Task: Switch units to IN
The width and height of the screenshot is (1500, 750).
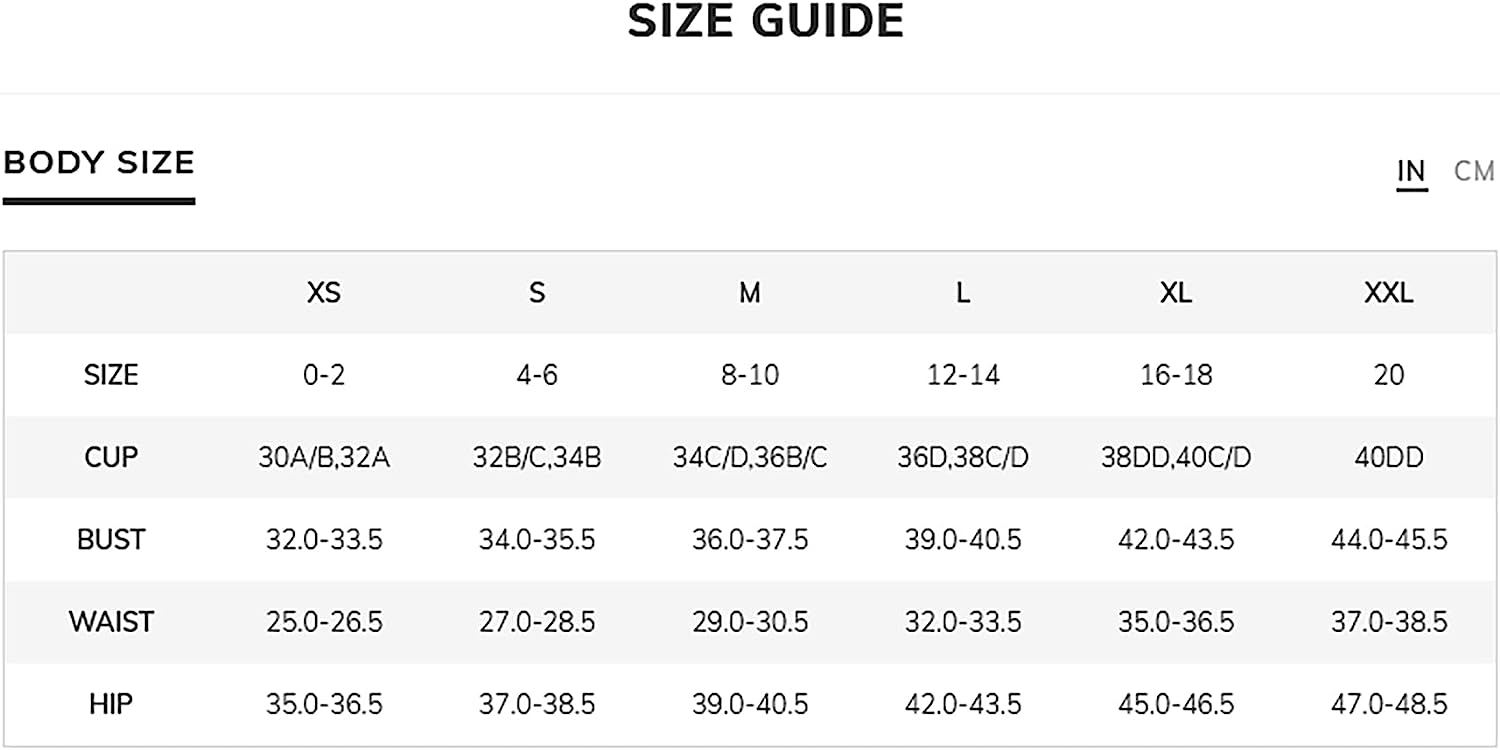Action: (1411, 171)
